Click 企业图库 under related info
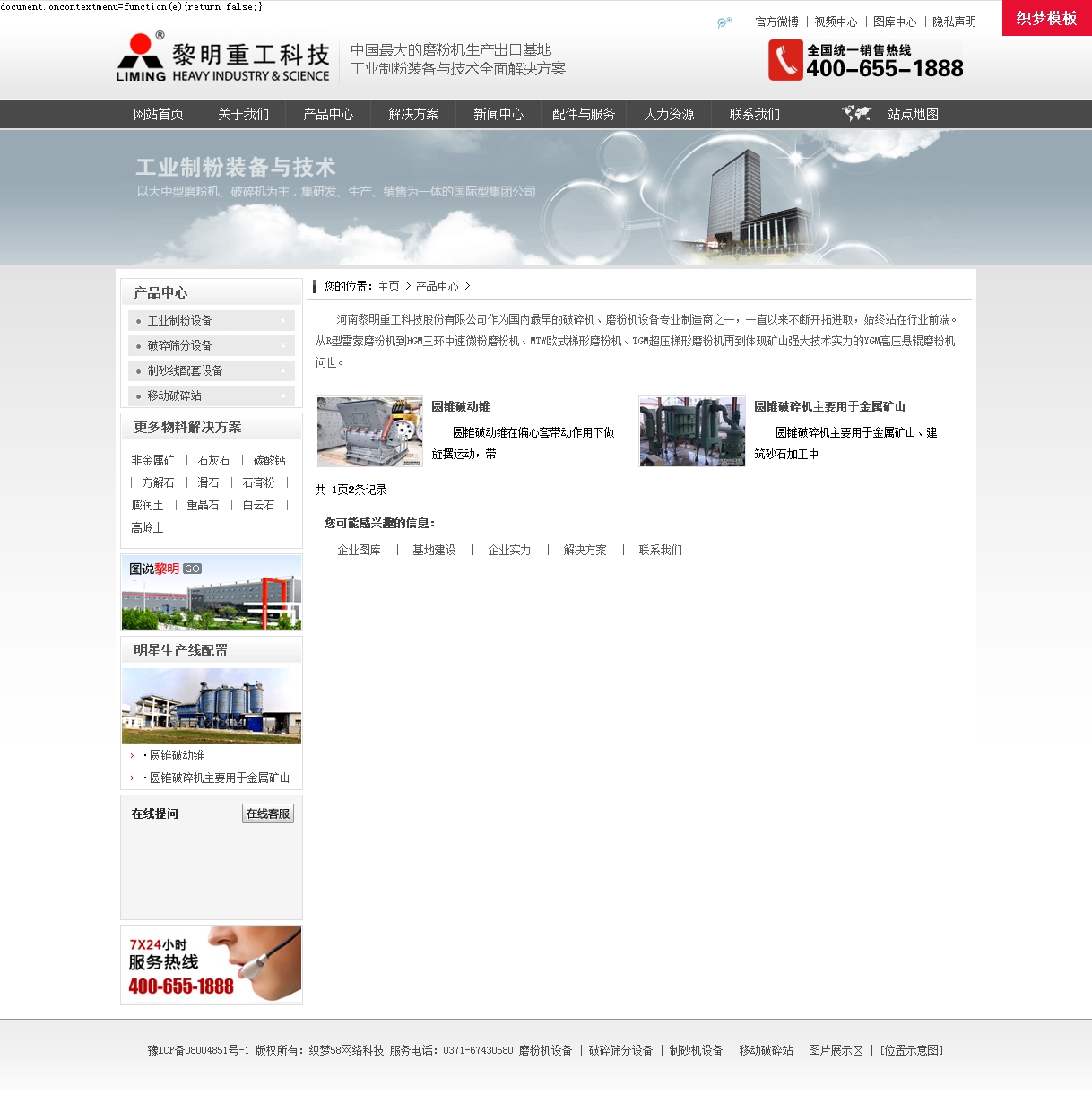The image size is (1092, 1095). coord(359,550)
